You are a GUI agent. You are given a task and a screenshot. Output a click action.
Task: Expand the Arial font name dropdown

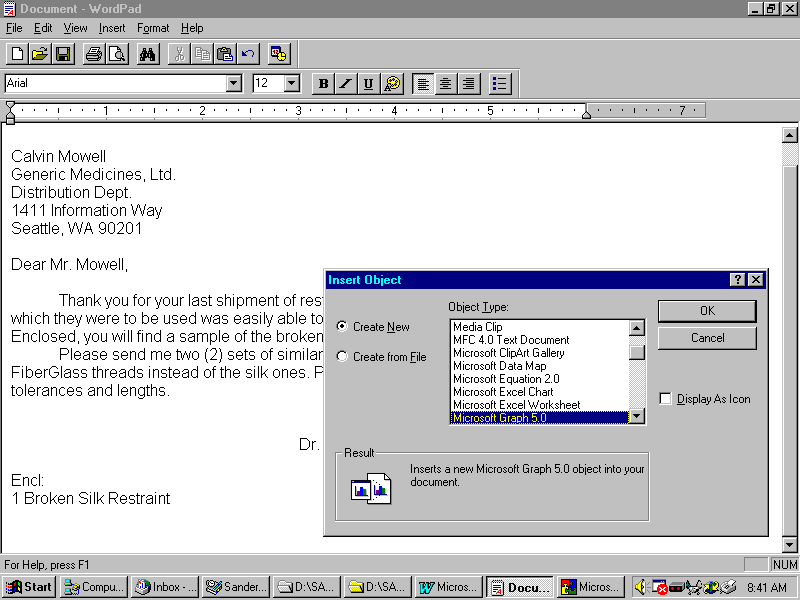tap(234, 84)
